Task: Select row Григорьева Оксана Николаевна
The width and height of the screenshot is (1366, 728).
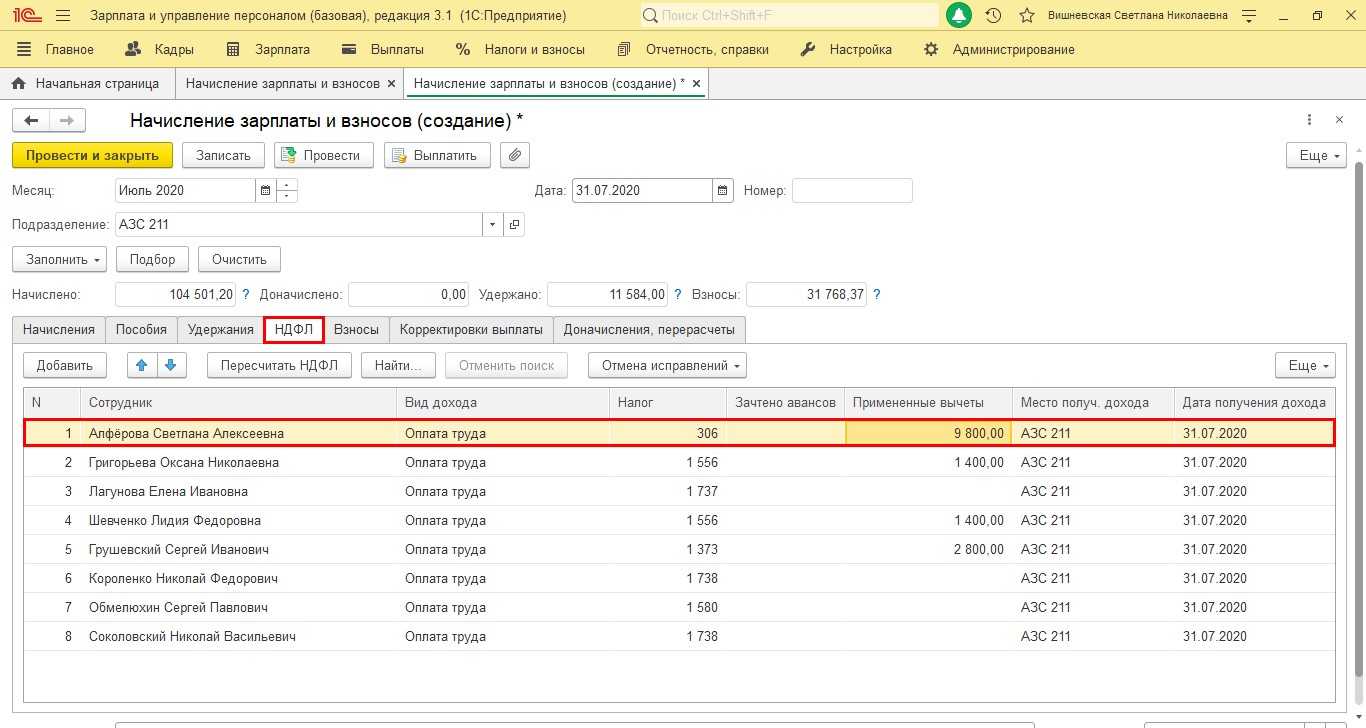Action: click(x=679, y=462)
